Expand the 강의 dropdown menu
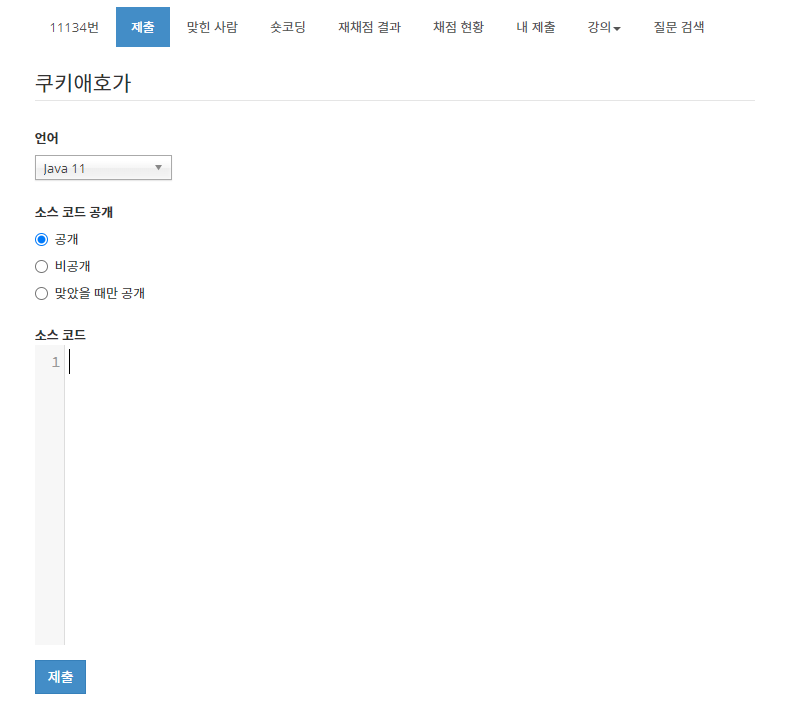Viewport: 793px width, 705px height. point(604,27)
